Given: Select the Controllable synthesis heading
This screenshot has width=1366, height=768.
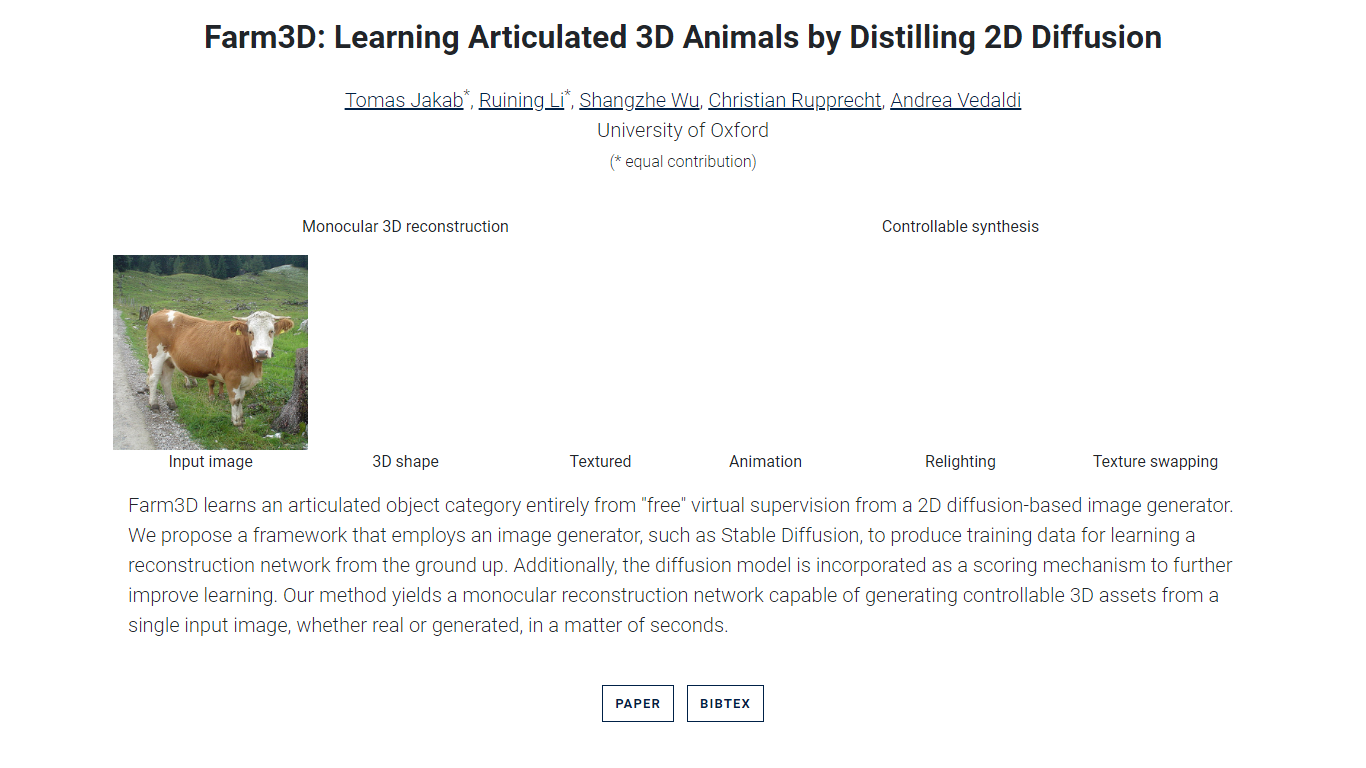Looking at the screenshot, I should coord(960,227).
